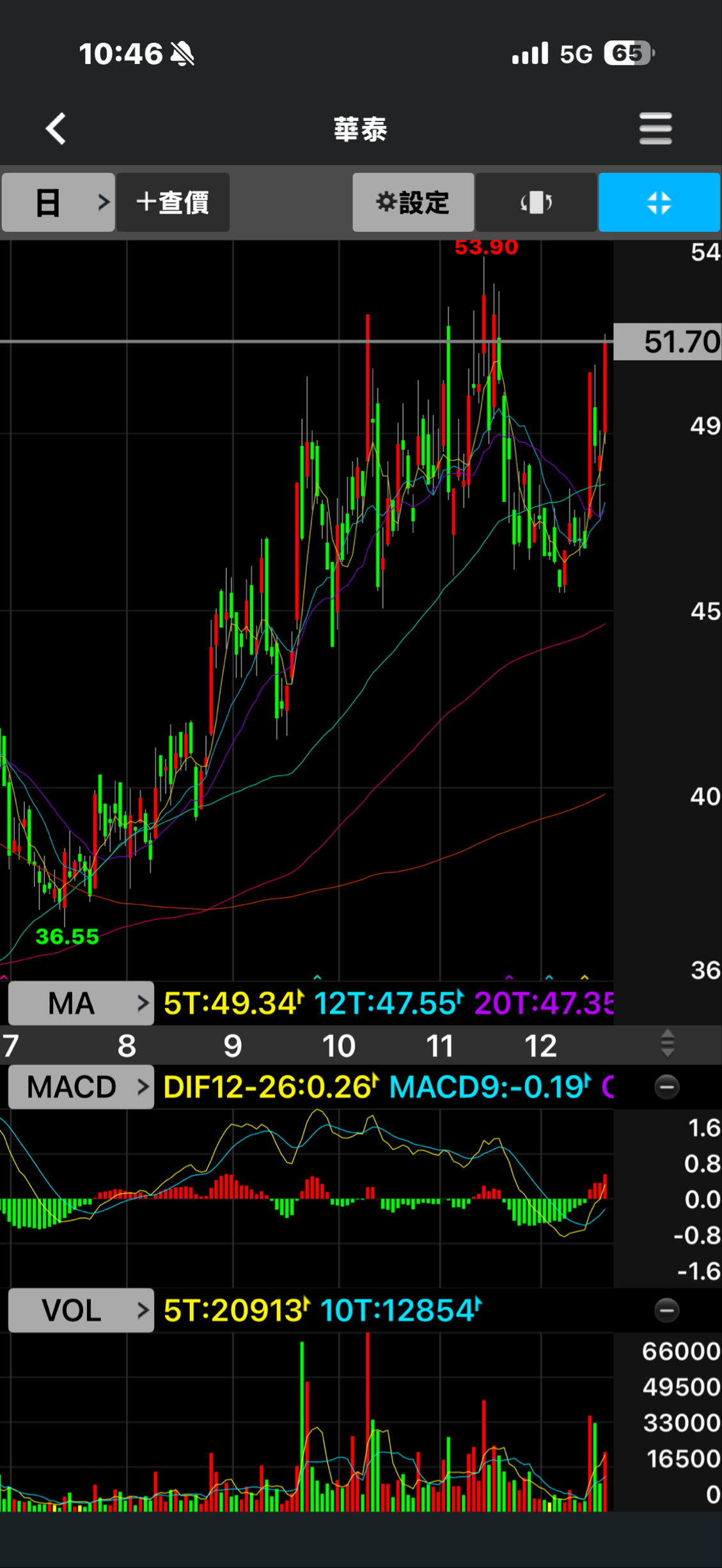Open the VOL indicator selector

click(x=81, y=1310)
